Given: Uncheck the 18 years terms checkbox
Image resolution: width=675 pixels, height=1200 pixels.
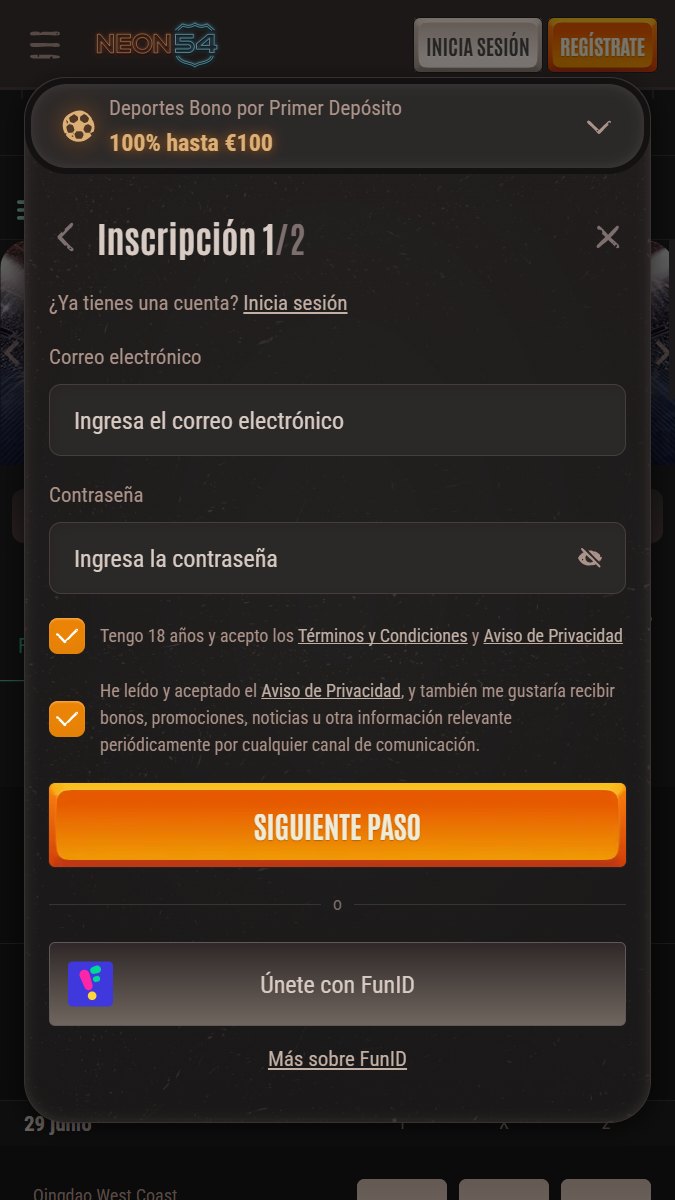Looking at the screenshot, I should click(x=67, y=636).
